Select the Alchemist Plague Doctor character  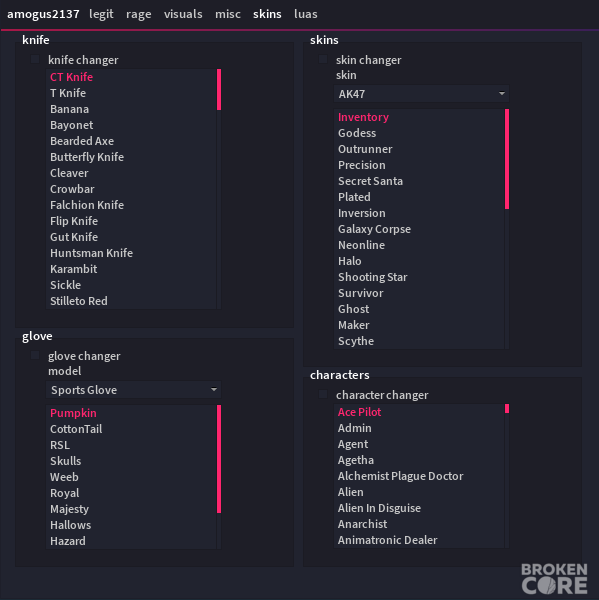click(419, 476)
